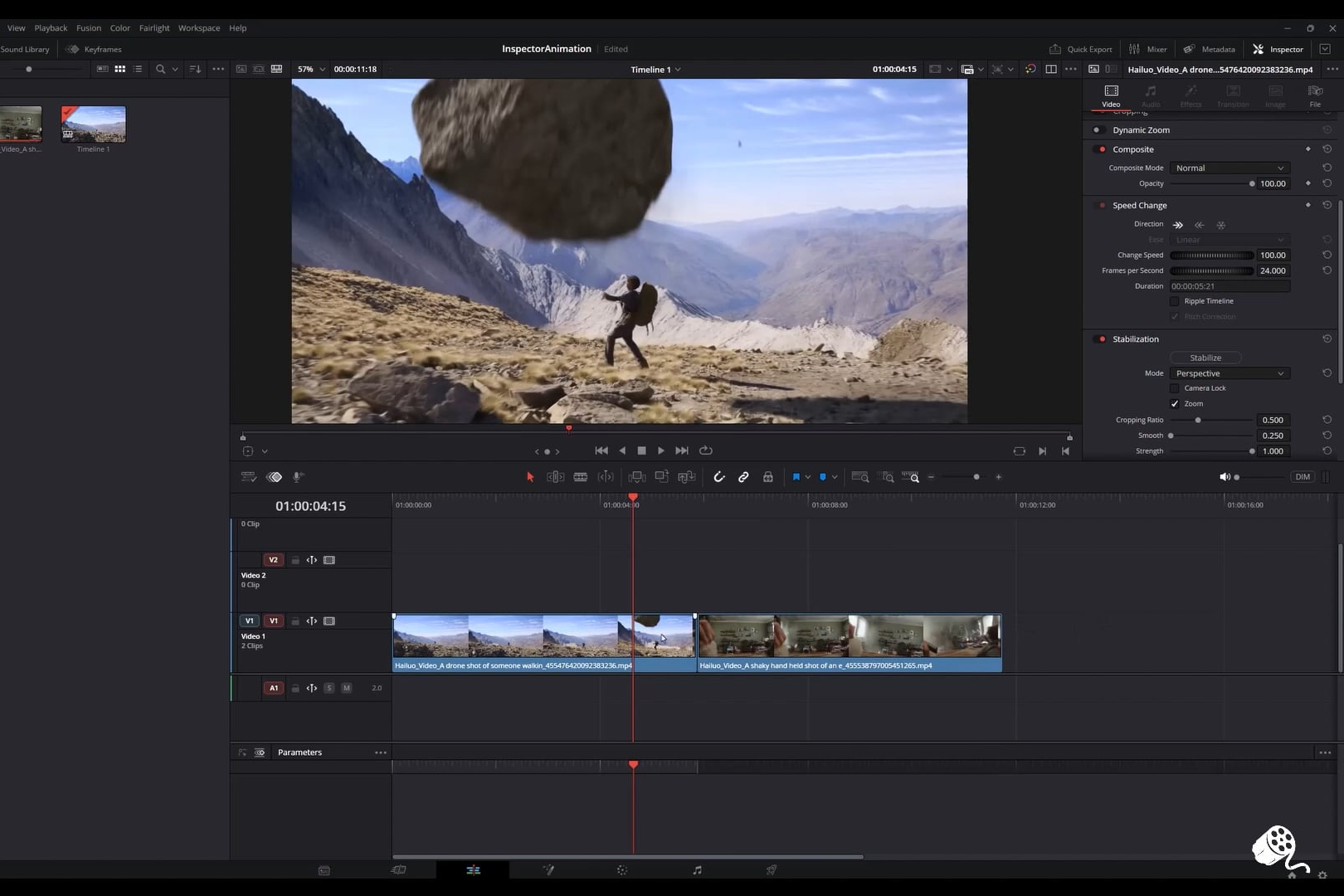The image size is (1344, 896).
Task: Open the Workspace menu
Action: [199, 28]
